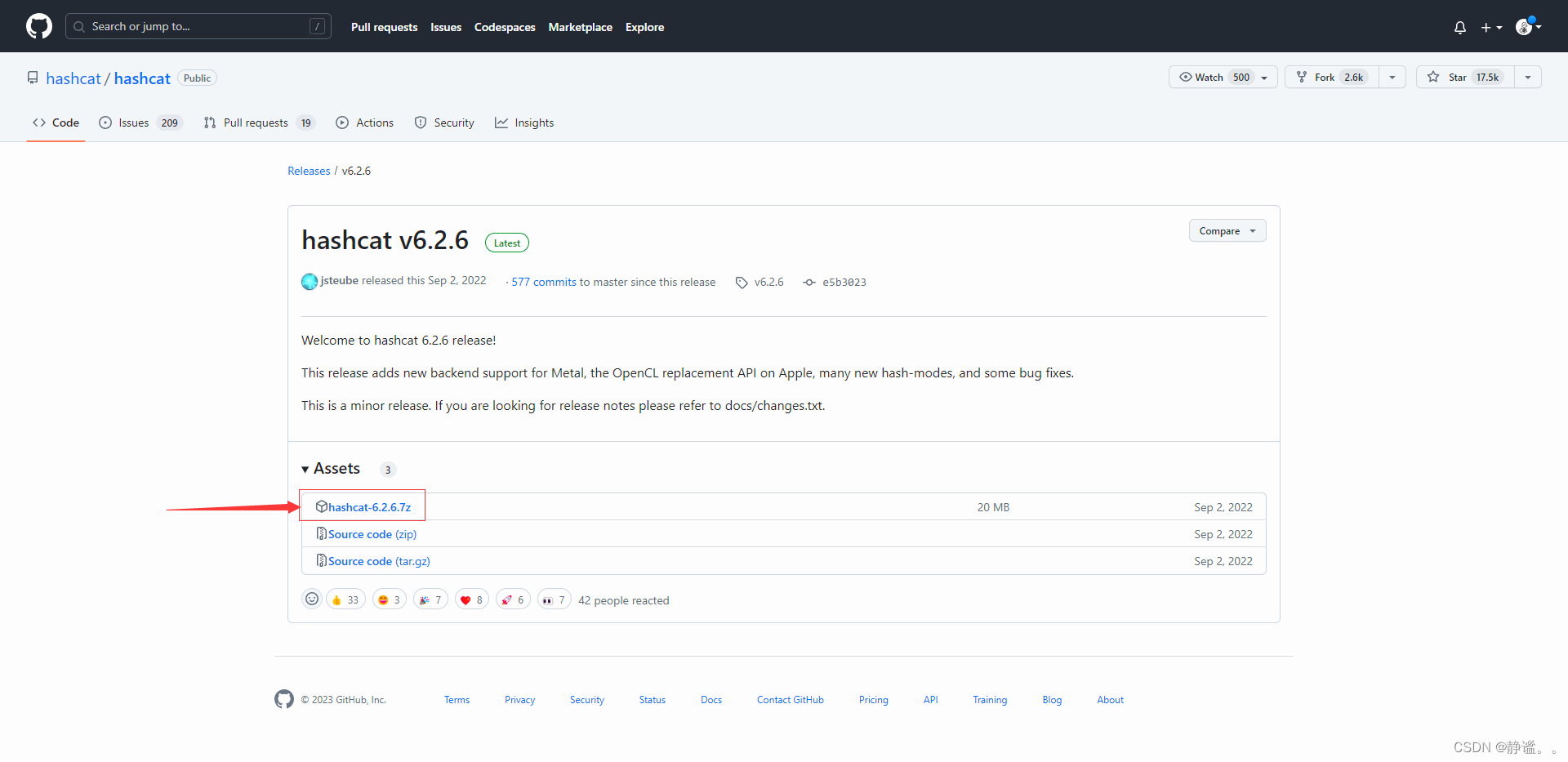
Task: Toggle rocket reaction with 6
Action: click(x=513, y=599)
